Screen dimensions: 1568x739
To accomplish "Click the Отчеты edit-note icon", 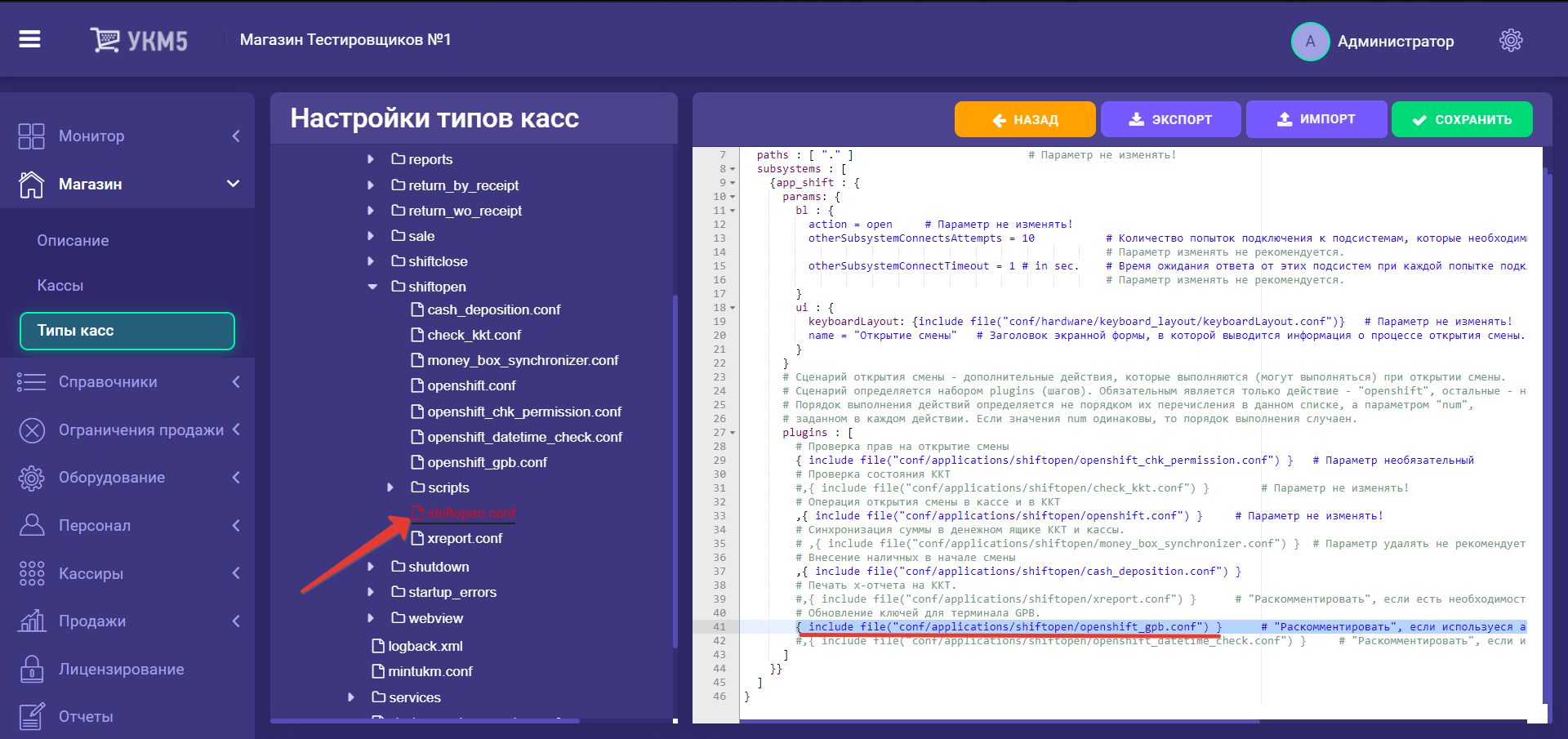I will pos(32,716).
